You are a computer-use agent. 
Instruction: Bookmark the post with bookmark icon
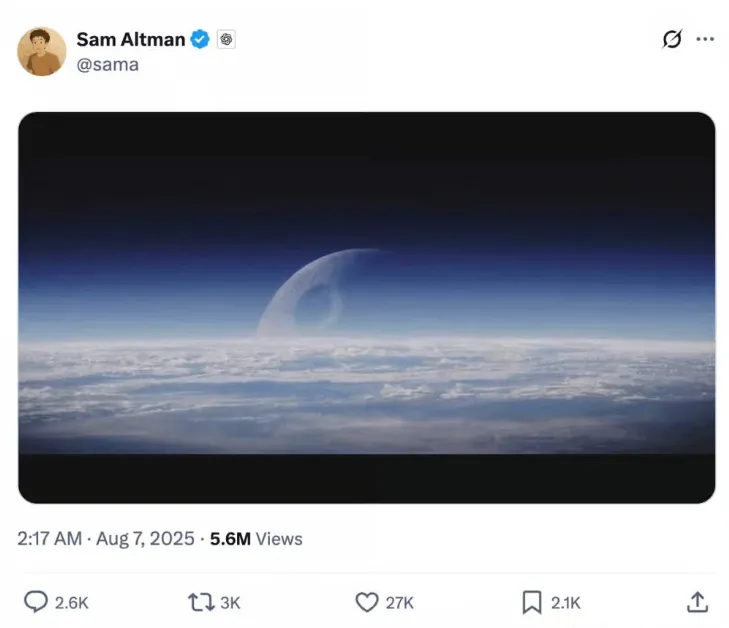tap(532, 602)
